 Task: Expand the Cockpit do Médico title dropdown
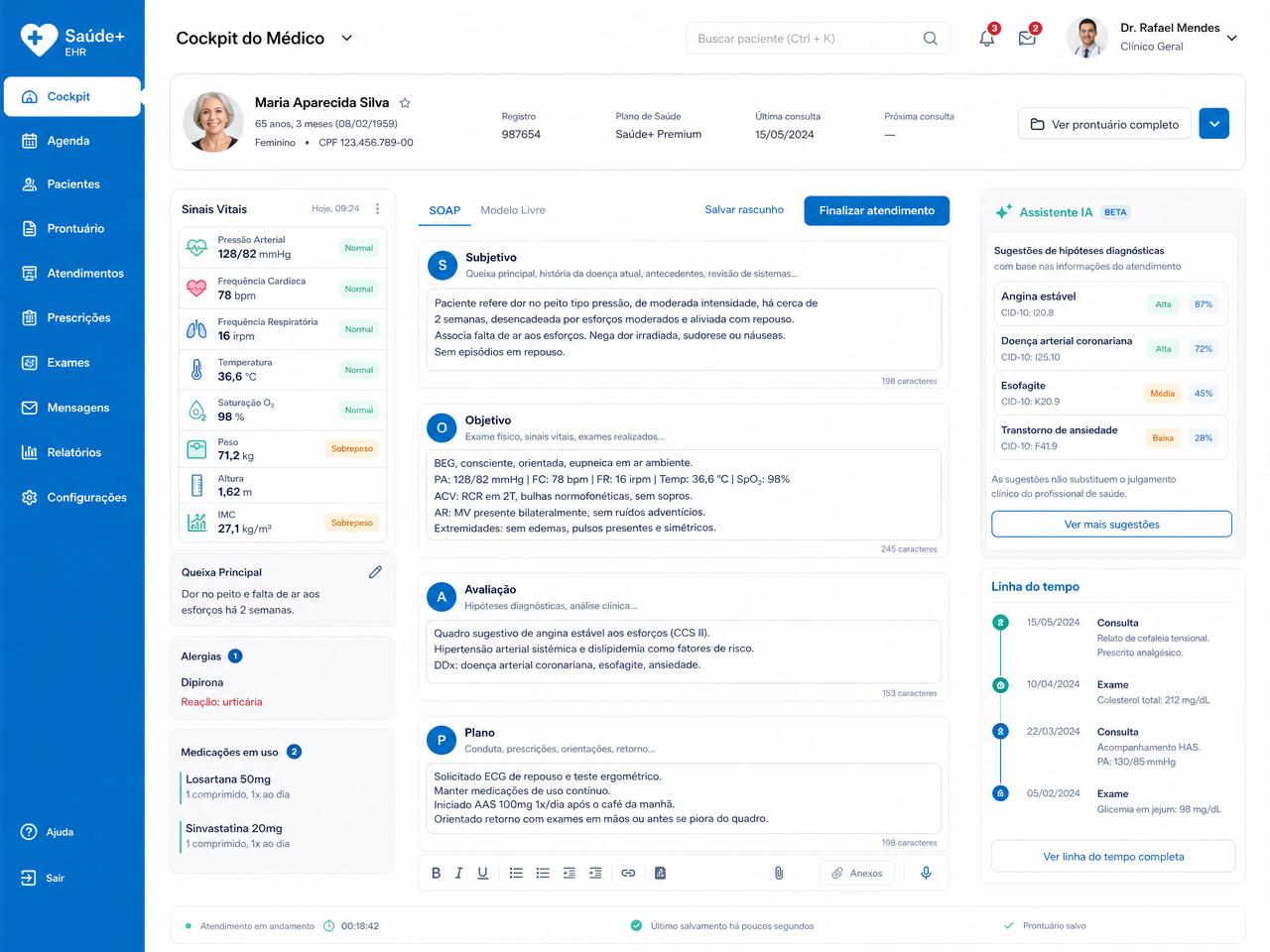point(347,38)
